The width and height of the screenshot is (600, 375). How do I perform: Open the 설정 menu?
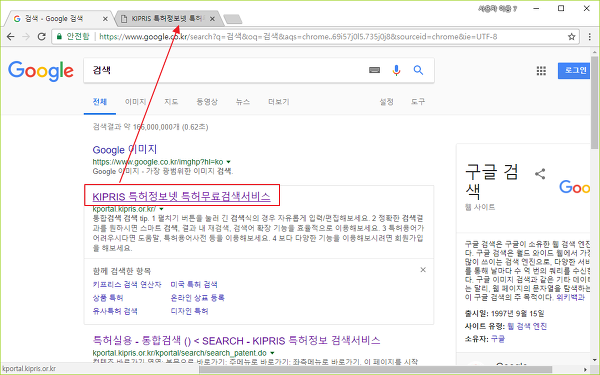click(x=386, y=102)
